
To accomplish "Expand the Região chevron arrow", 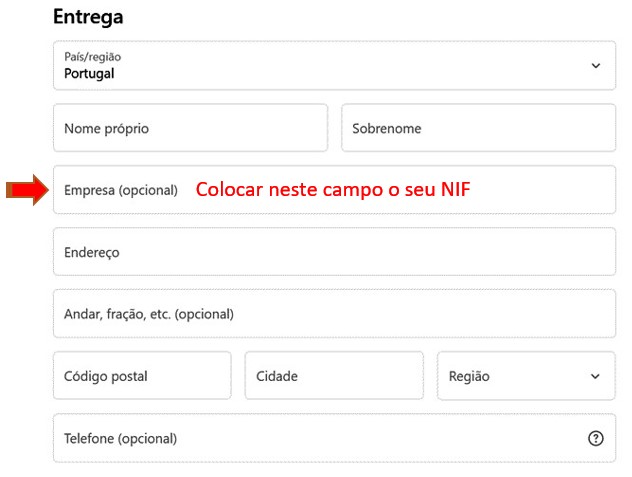I will (x=596, y=377).
